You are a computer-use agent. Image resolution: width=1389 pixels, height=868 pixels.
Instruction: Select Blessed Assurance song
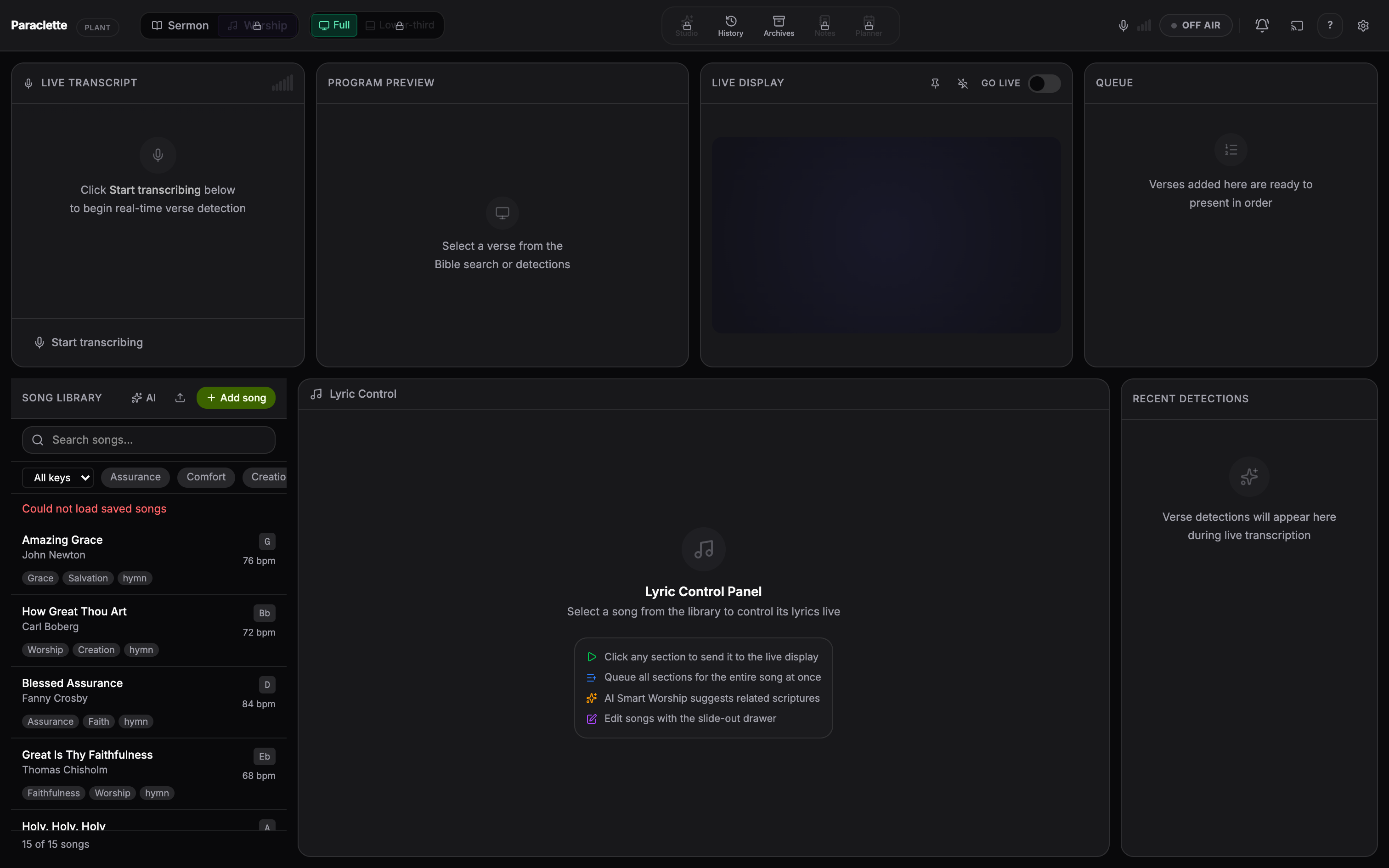pyautogui.click(x=149, y=702)
